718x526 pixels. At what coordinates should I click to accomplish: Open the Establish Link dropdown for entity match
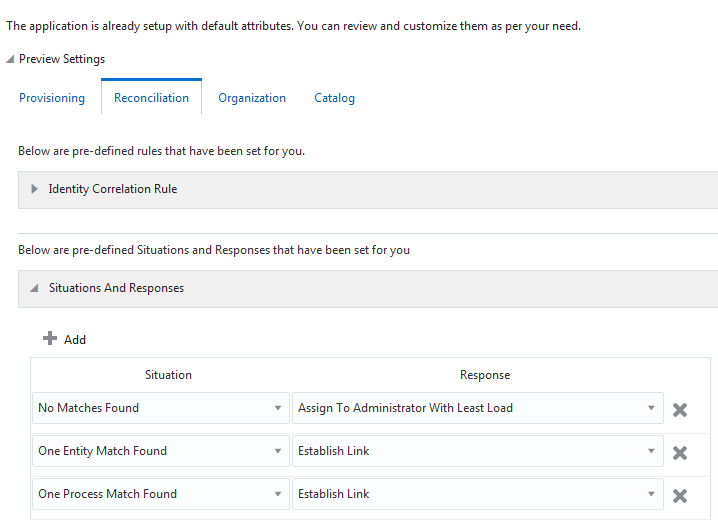pos(651,451)
